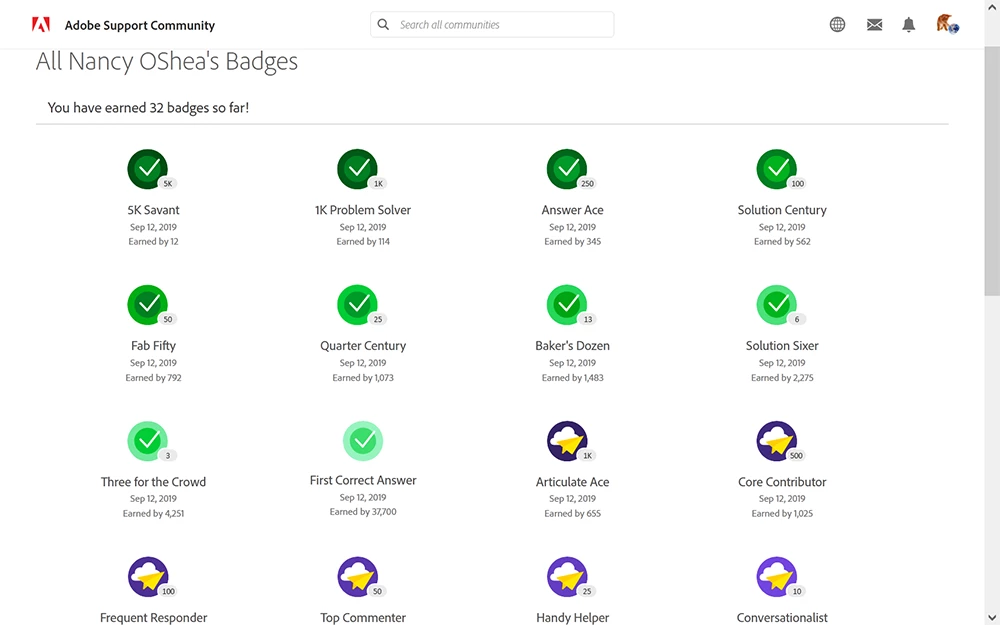The width and height of the screenshot is (1000, 625).
Task: Open the user profile avatar menu
Action: [x=947, y=24]
